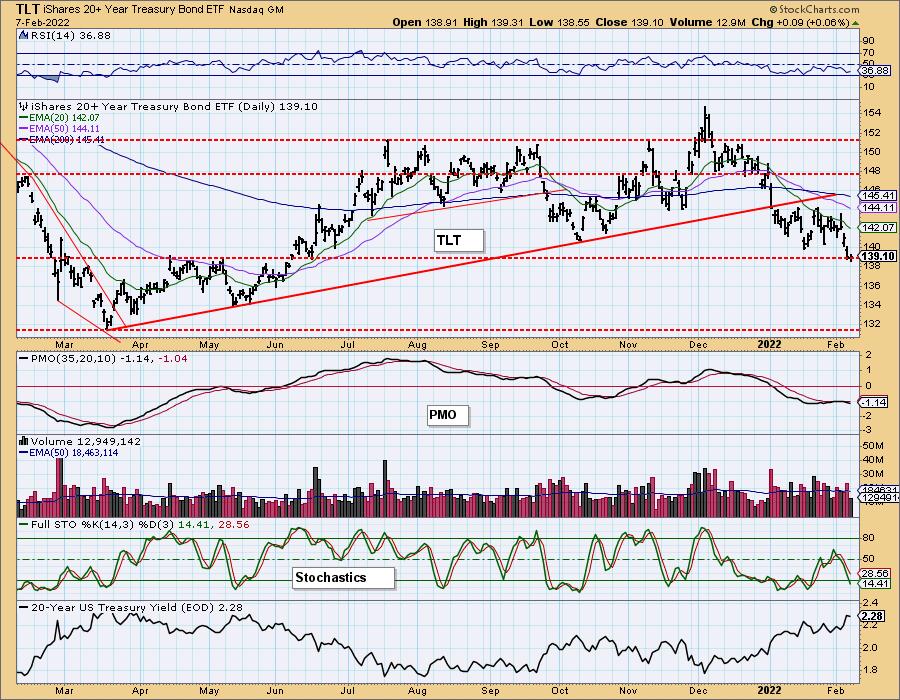Click the RSI(14) indicator icon
Image resolution: width=900 pixels, height=700 pixels.
(x=24, y=35)
